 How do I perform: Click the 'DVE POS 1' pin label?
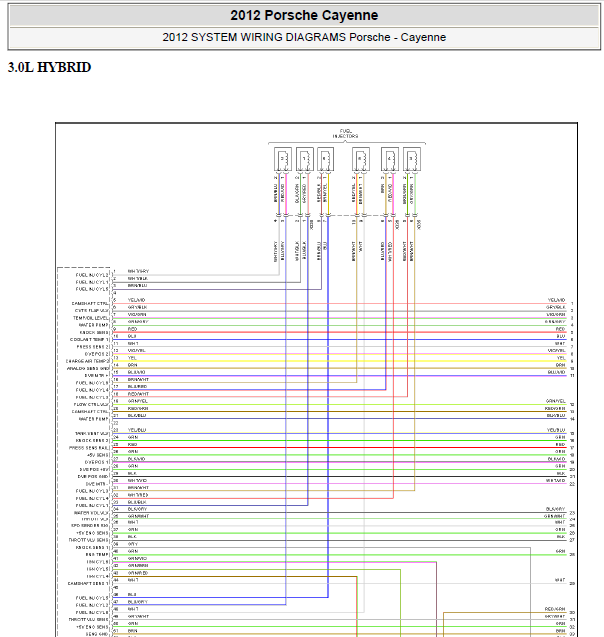(x=97, y=462)
